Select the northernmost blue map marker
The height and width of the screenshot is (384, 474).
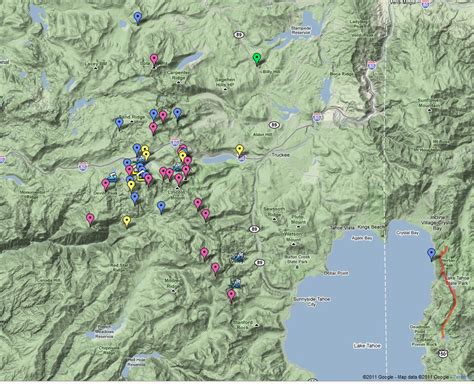coord(138,18)
